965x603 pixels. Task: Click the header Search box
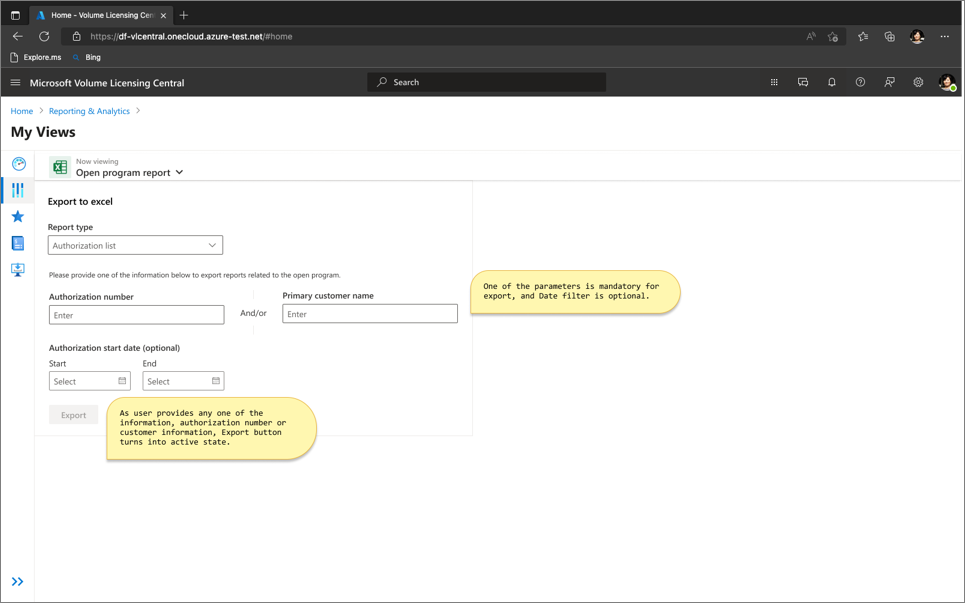pos(486,82)
